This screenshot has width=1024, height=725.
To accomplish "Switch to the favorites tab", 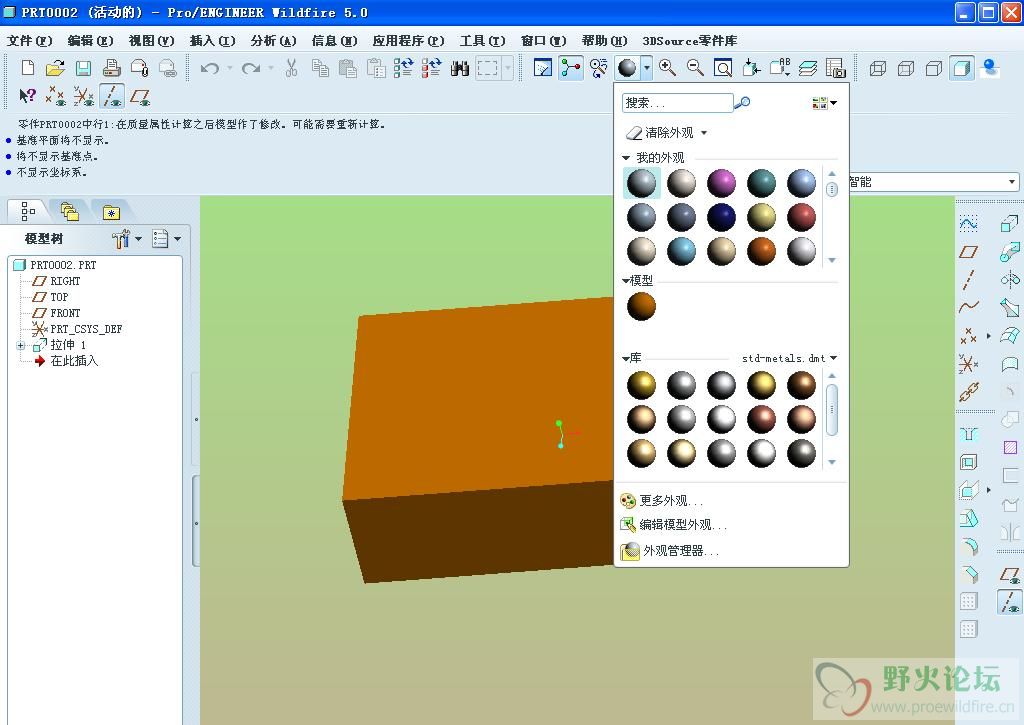I will [x=111, y=212].
